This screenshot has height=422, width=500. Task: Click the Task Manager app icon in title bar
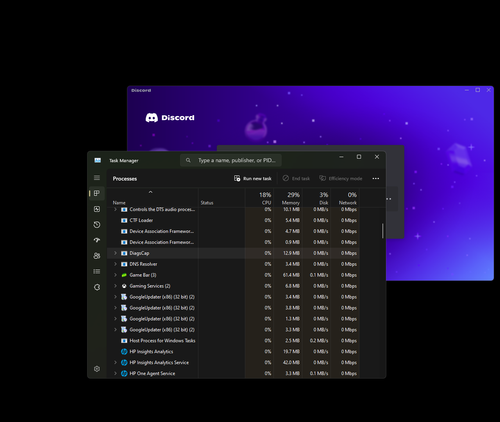tap(97, 160)
